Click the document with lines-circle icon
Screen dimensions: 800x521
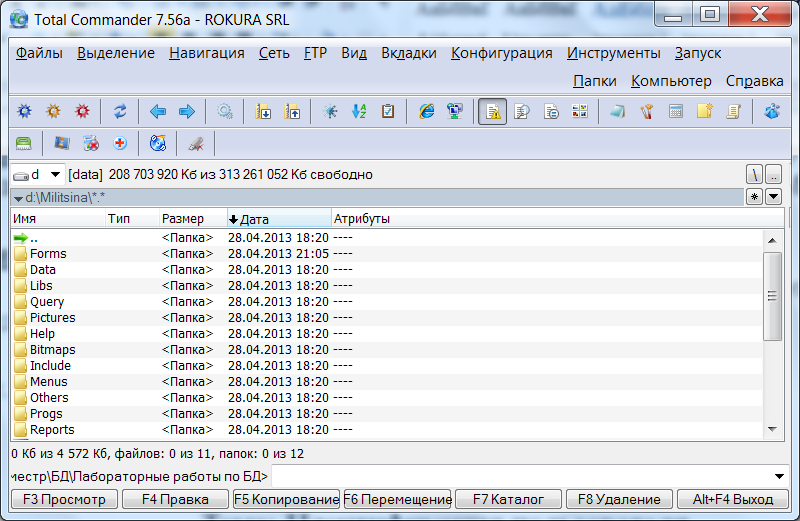click(551, 111)
